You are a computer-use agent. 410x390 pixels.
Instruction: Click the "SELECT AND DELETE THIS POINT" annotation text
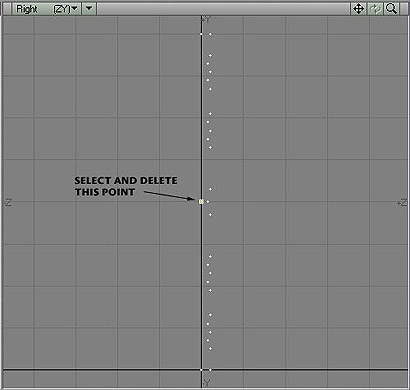(x=126, y=186)
